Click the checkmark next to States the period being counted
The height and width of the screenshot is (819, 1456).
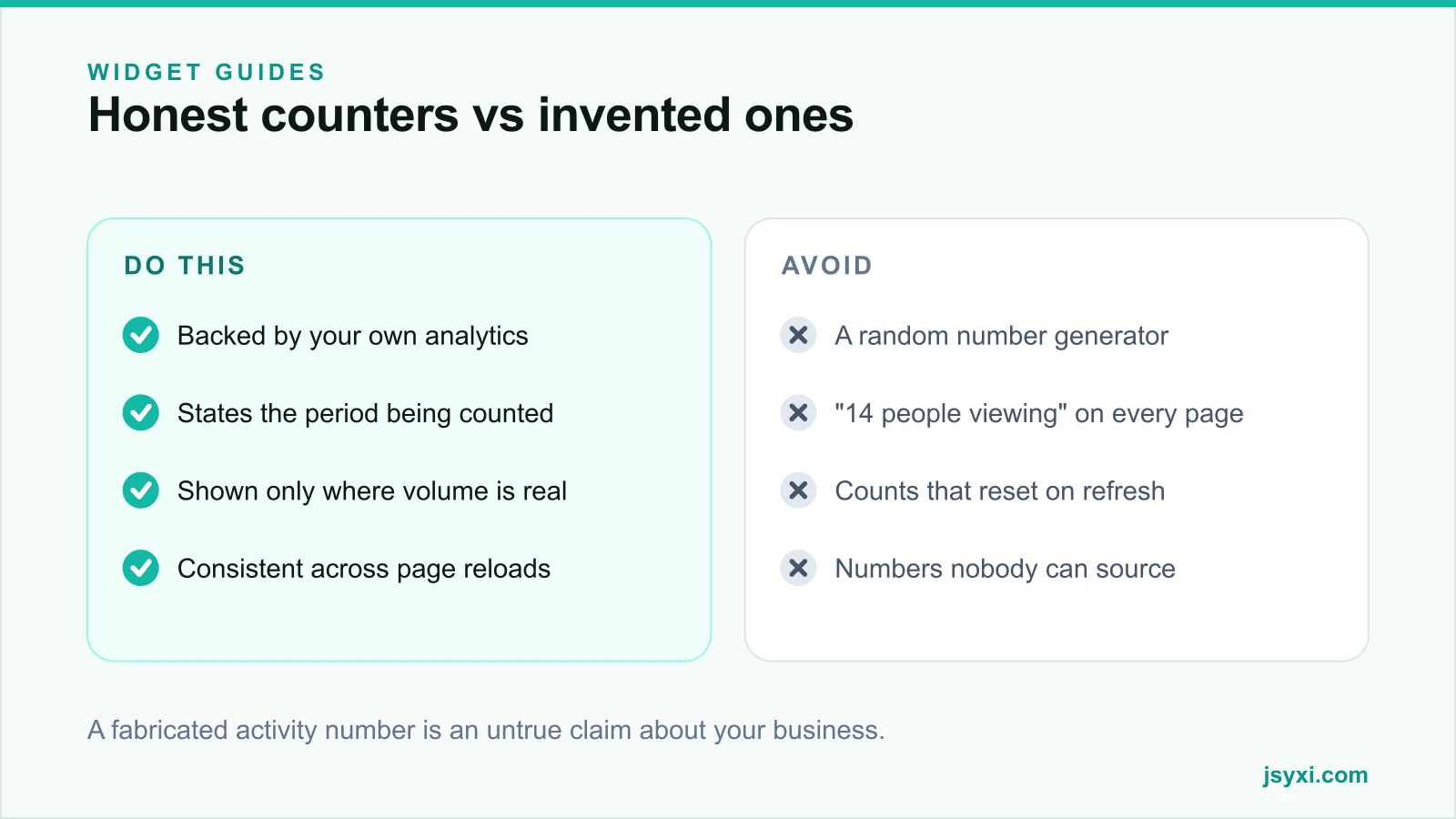(x=141, y=413)
